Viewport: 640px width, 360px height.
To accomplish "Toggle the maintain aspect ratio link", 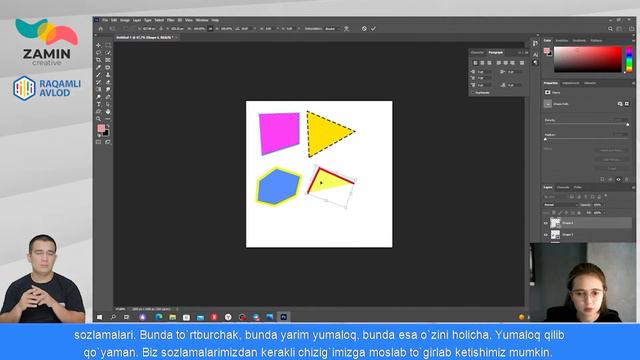I will (210, 29).
